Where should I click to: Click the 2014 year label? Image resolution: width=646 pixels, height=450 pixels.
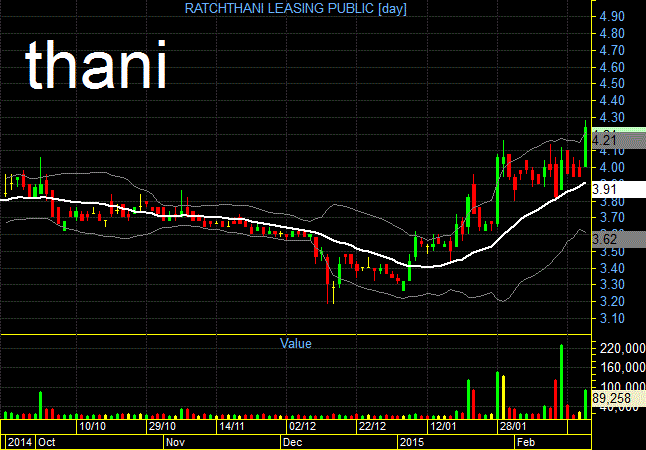pos(19,442)
